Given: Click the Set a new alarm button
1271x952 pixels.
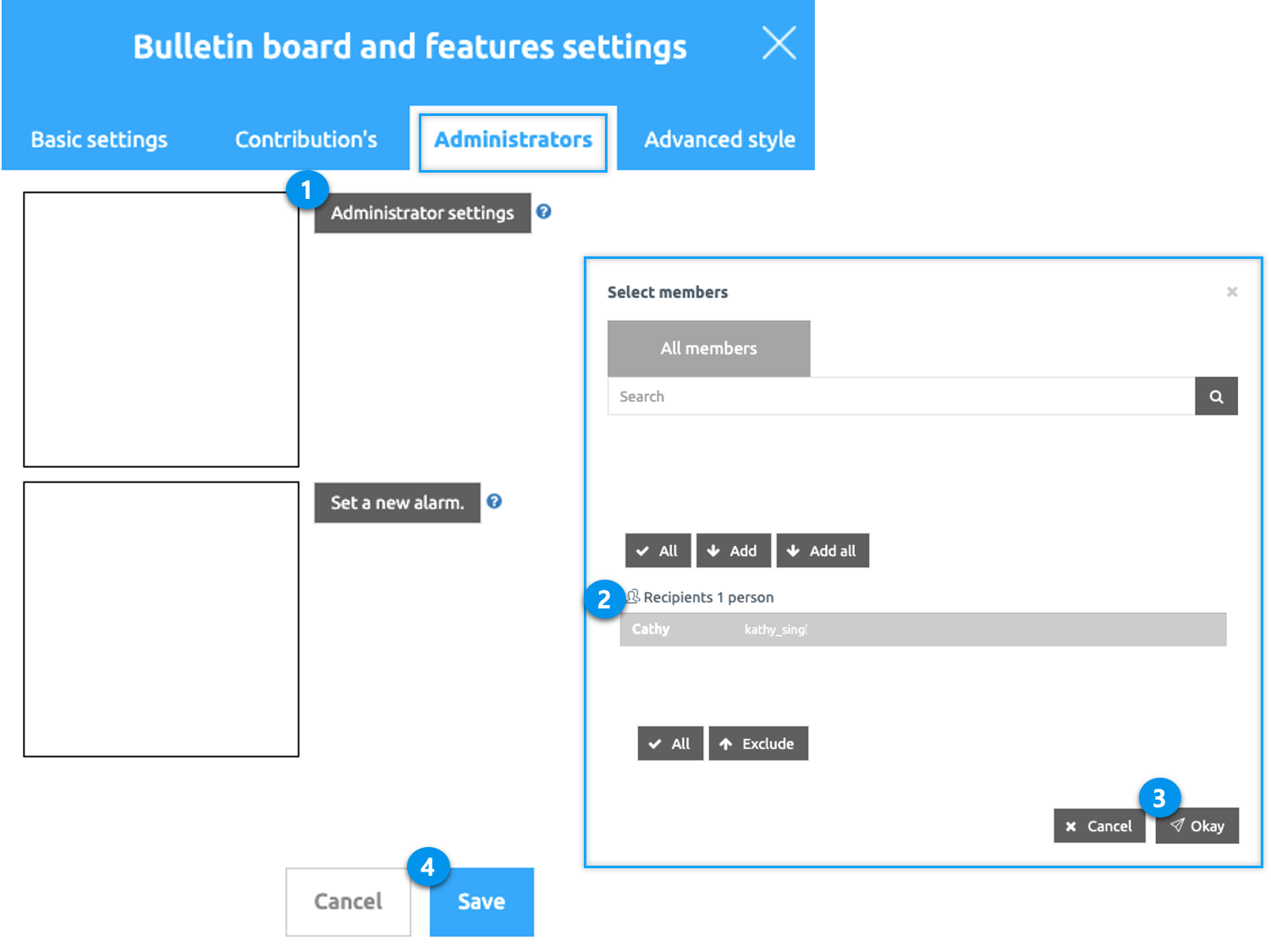Looking at the screenshot, I should point(397,503).
